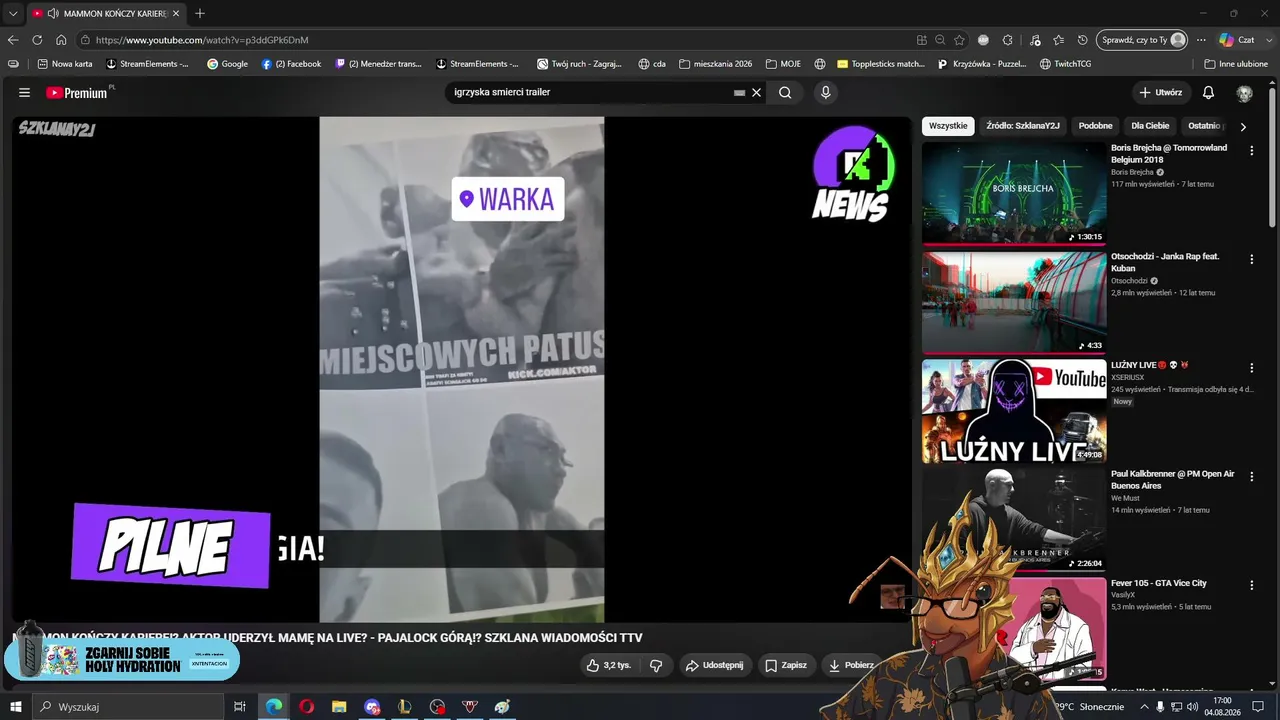Open Opera from the taskbar
Screen dimensions: 1280x720
click(x=306, y=707)
